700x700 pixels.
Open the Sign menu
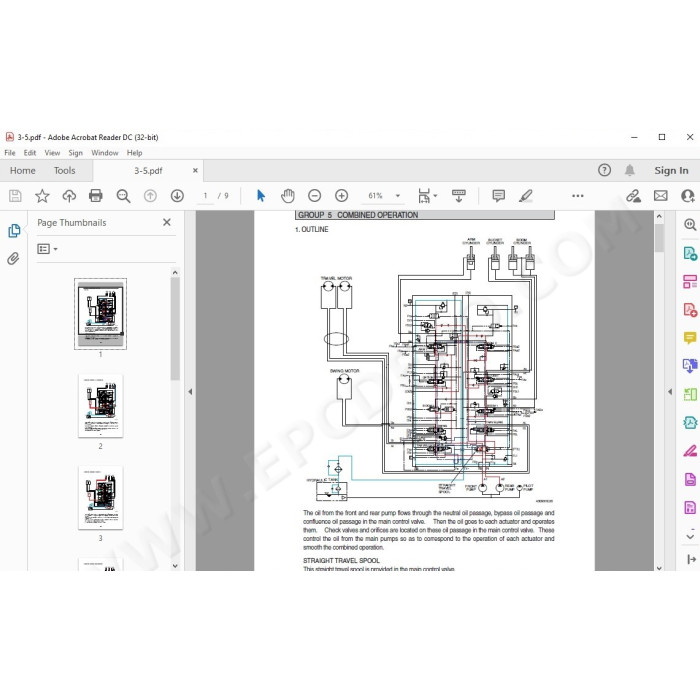click(75, 153)
